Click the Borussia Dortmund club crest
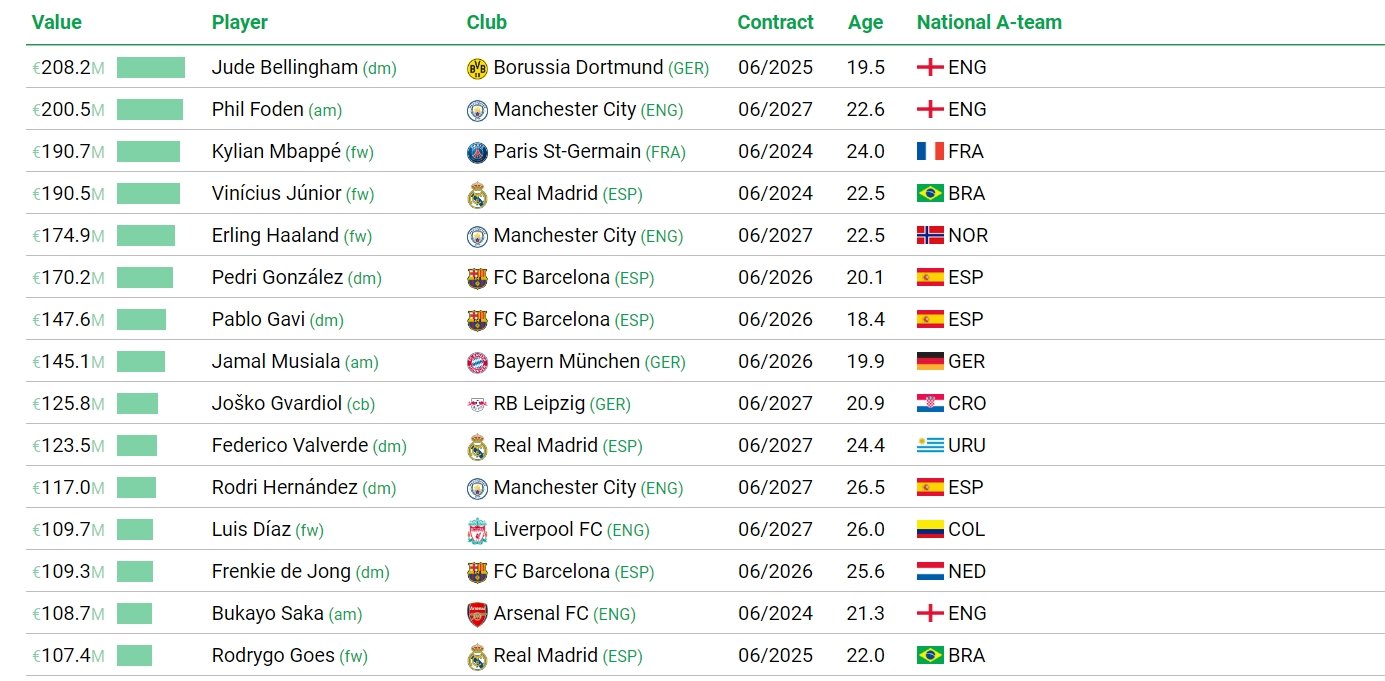1385x681 pixels. pyautogui.click(x=477, y=68)
